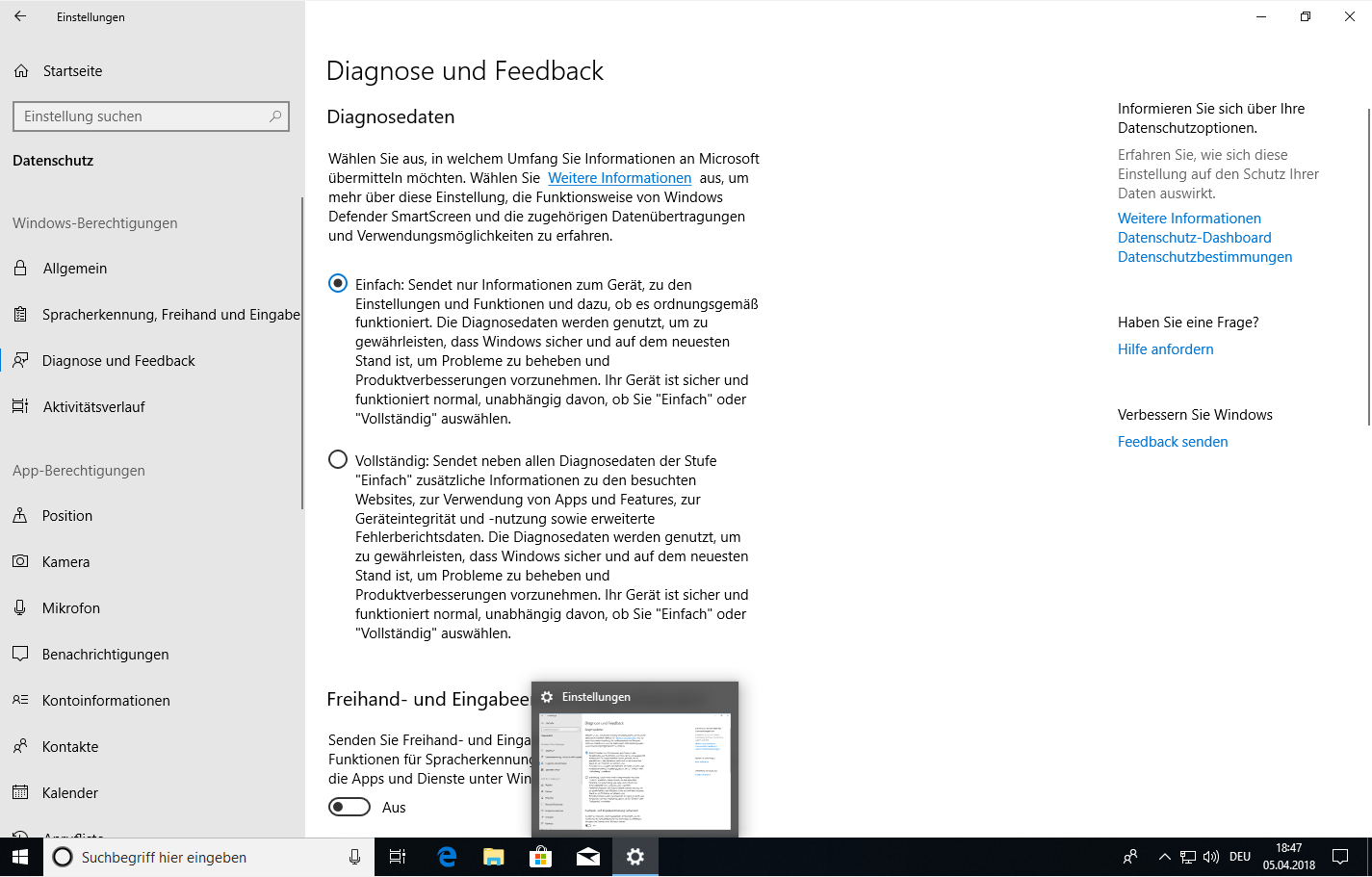Click the sidebar vertical scrollbar
The width and height of the screenshot is (1372, 877).
(x=302, y=353)
